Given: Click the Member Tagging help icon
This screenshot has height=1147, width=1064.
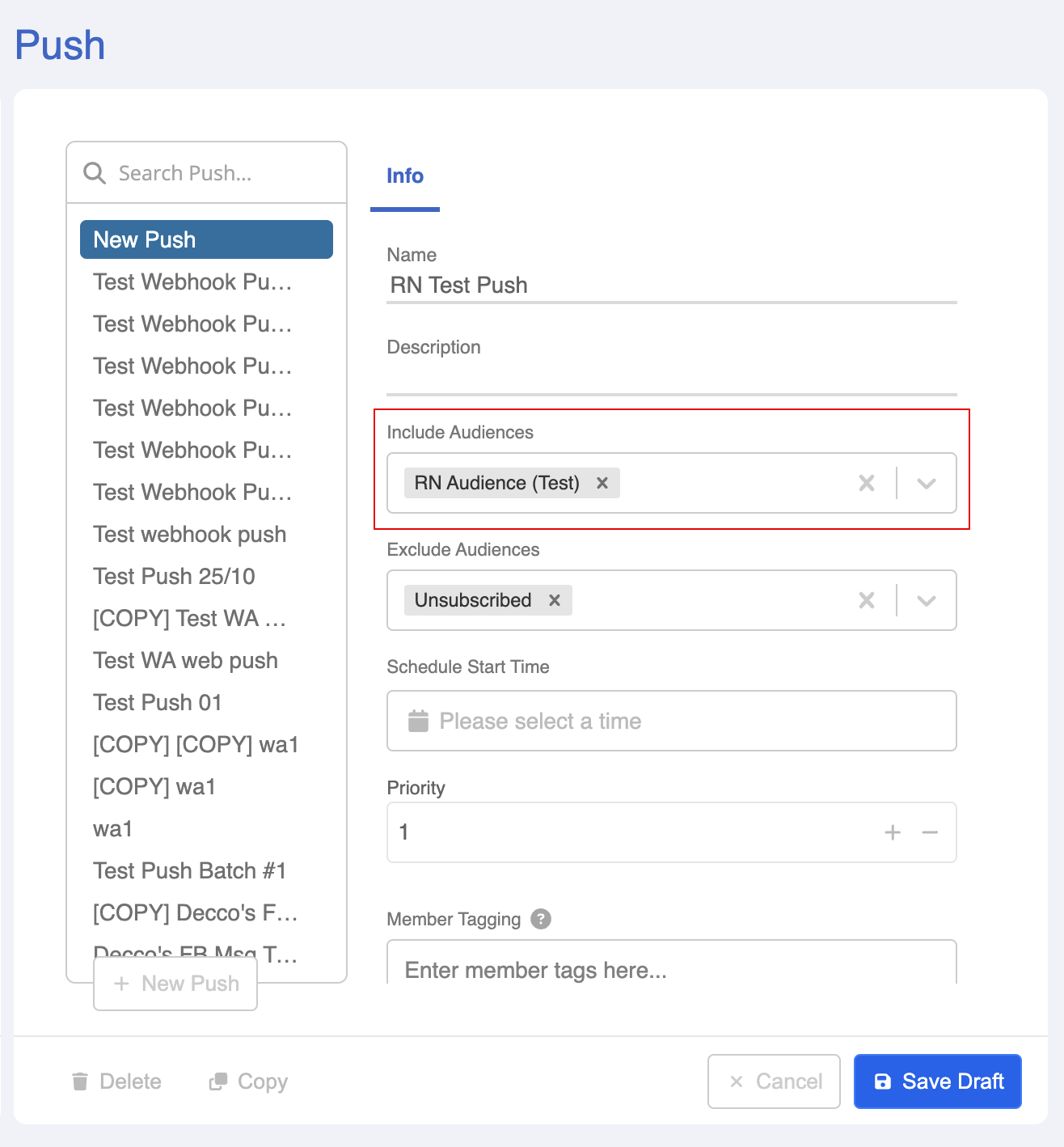Looking at the screenshot, I should coord(541,919).
